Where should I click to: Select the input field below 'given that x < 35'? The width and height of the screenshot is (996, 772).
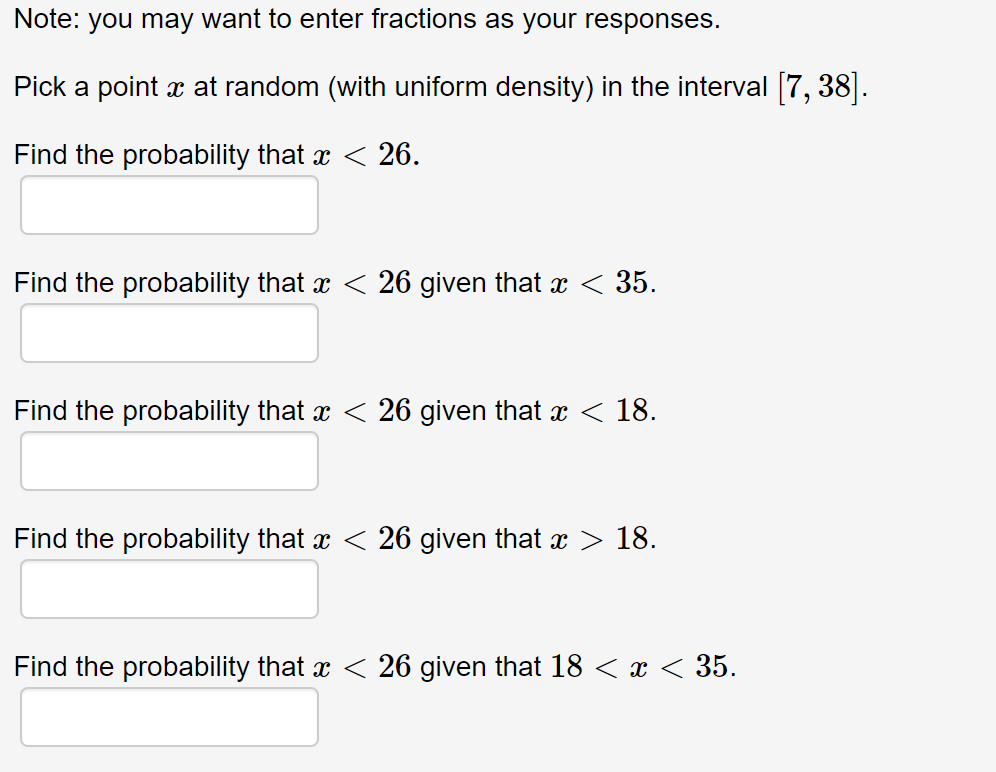coord(168,333)
